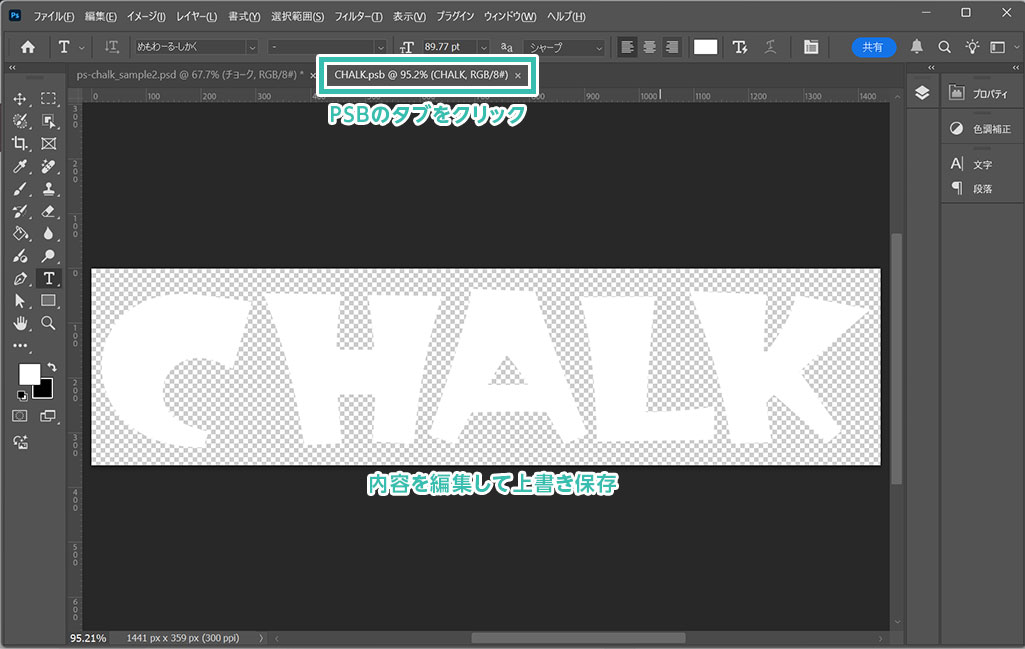
Task: Open the フィルター(T) menu
Action: [357, 17]
